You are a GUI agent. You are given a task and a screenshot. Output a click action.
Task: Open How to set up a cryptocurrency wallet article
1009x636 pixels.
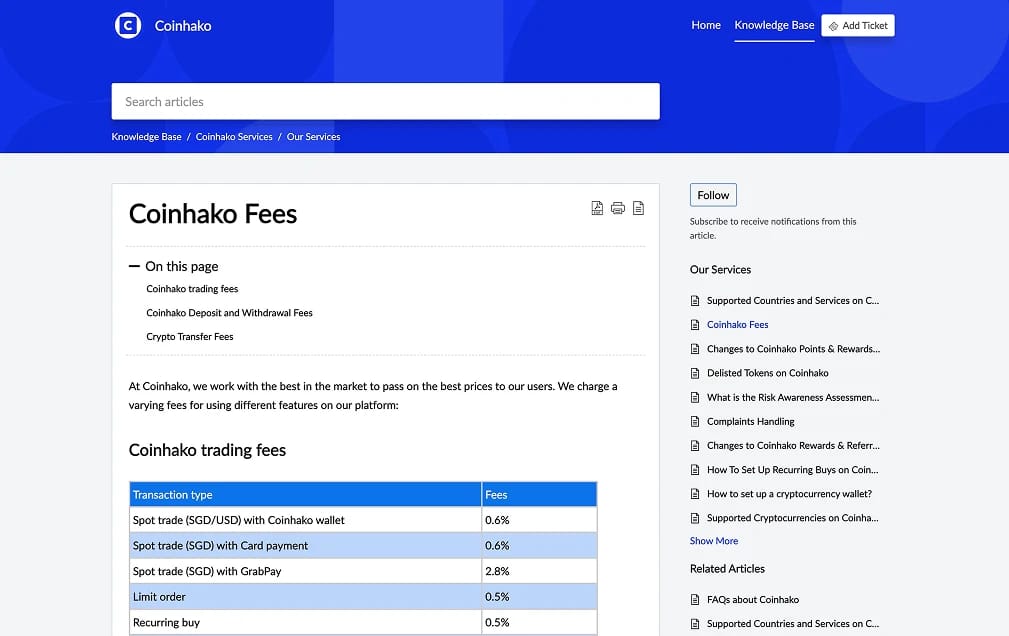tap(789, 494)
